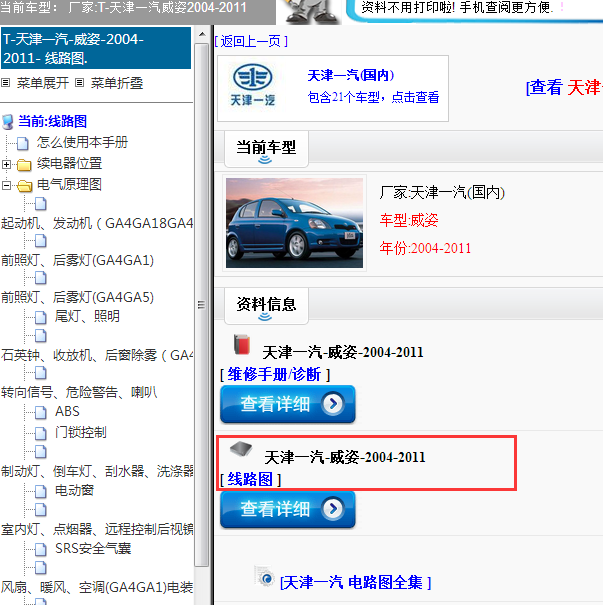
Task: Open the 怎么使用本手册 document icon
Action: click(23, 143)
